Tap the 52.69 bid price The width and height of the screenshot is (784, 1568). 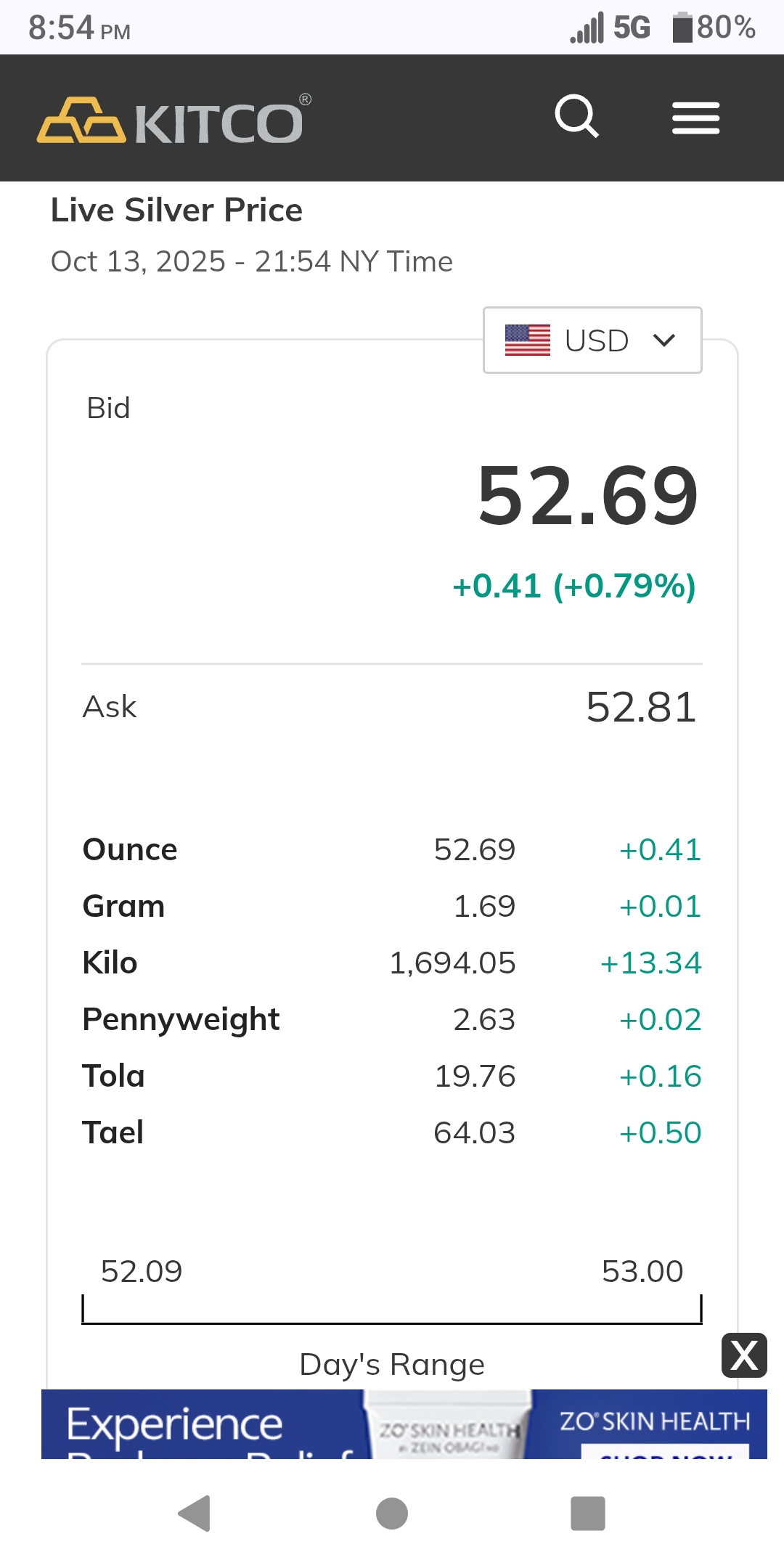587,497
